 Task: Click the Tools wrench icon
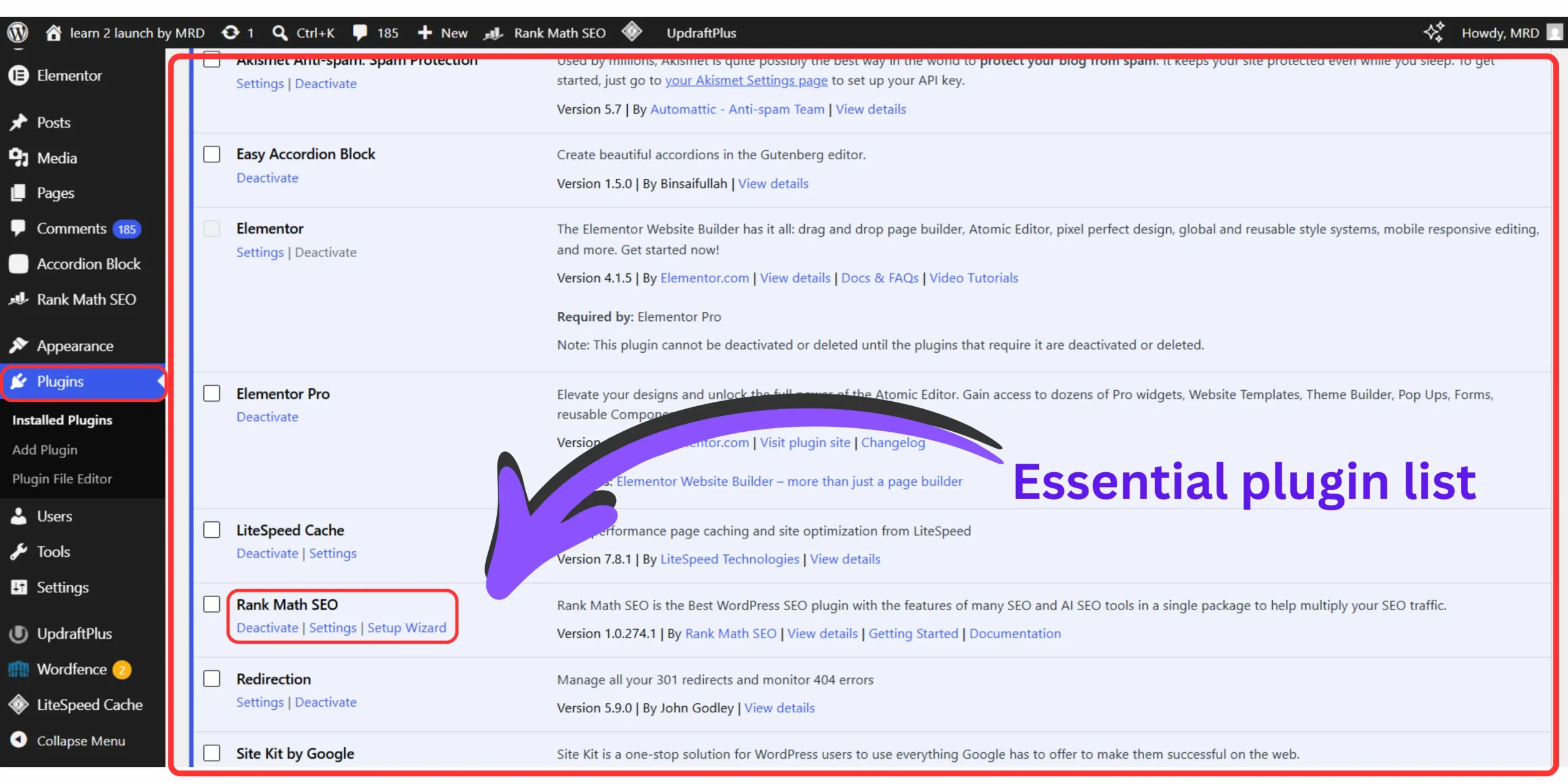18,552
